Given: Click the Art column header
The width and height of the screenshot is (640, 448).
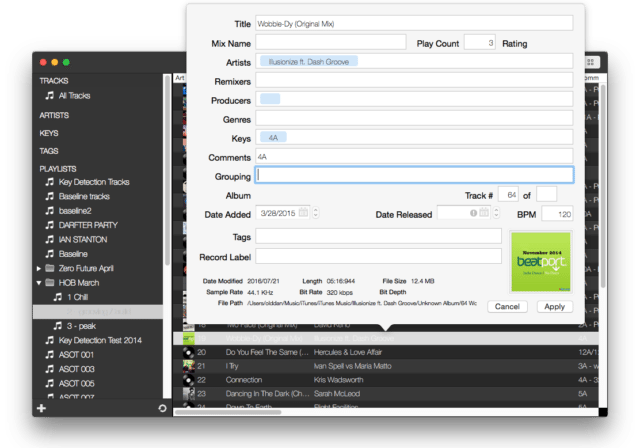Looking at the screenshot, I should click(x=180, y=78).
